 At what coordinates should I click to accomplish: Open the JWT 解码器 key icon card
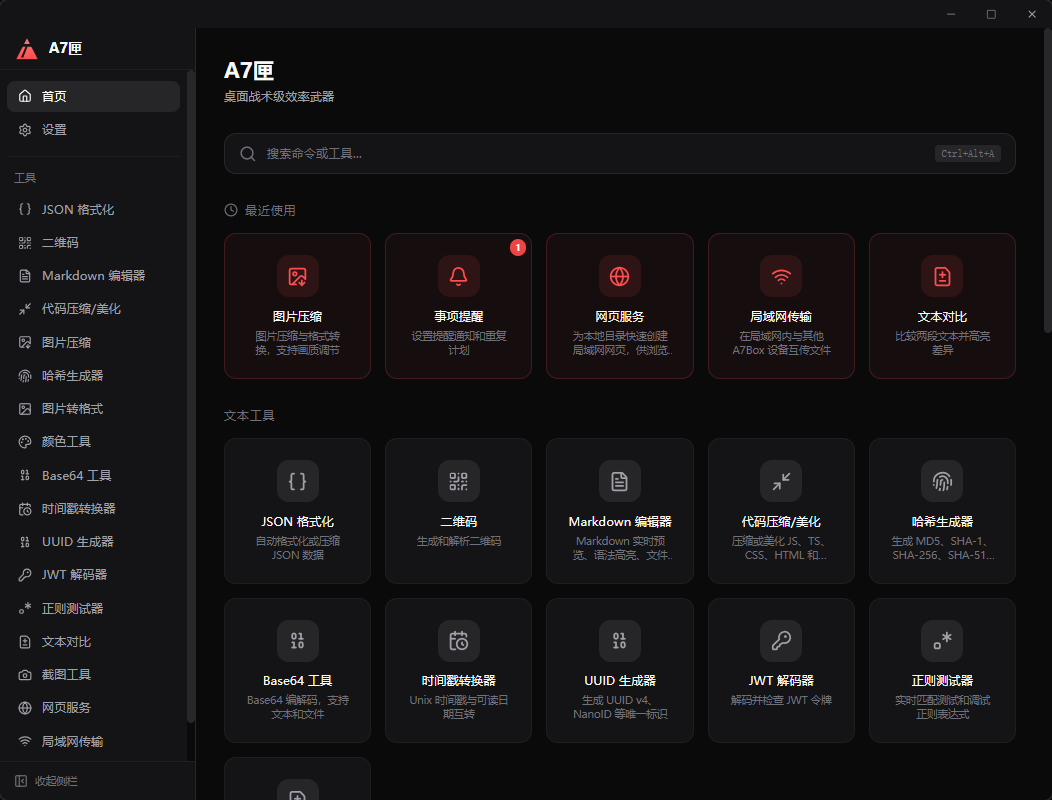(x=781, y=641)
